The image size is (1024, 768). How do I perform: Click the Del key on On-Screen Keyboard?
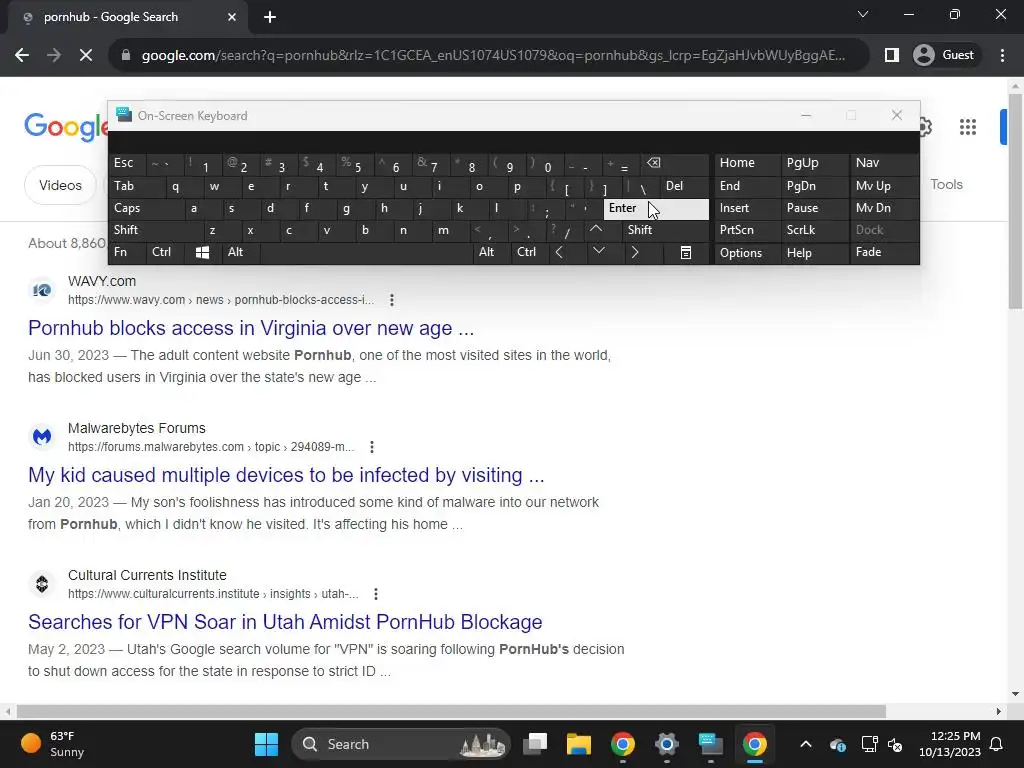tap(684, 186)
